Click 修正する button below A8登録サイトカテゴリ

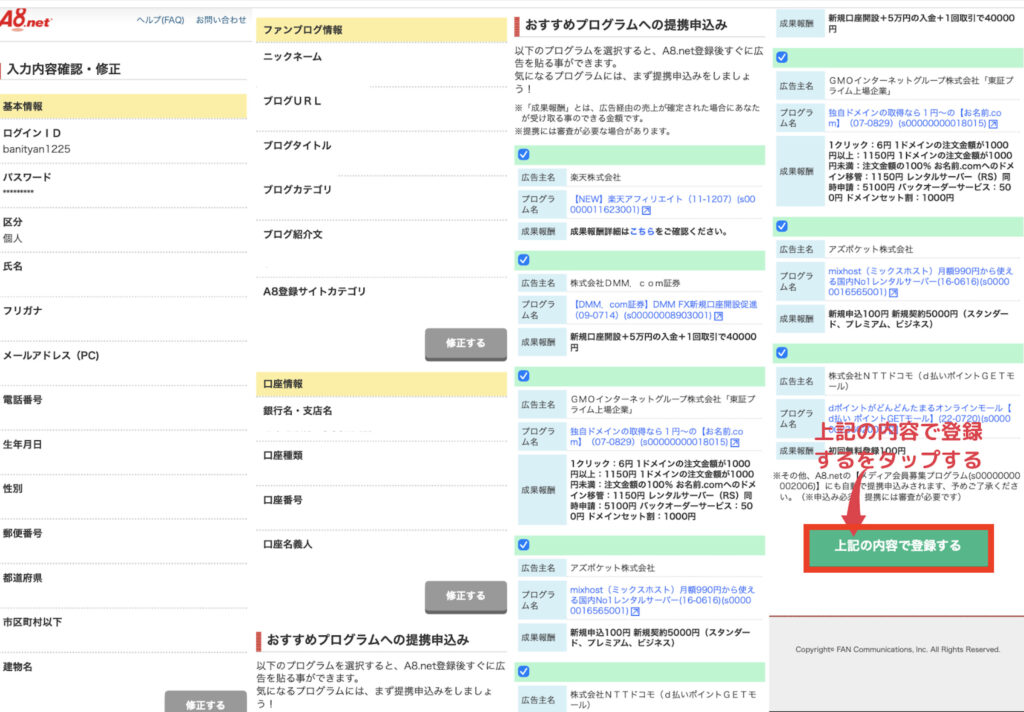pos(466,344)
